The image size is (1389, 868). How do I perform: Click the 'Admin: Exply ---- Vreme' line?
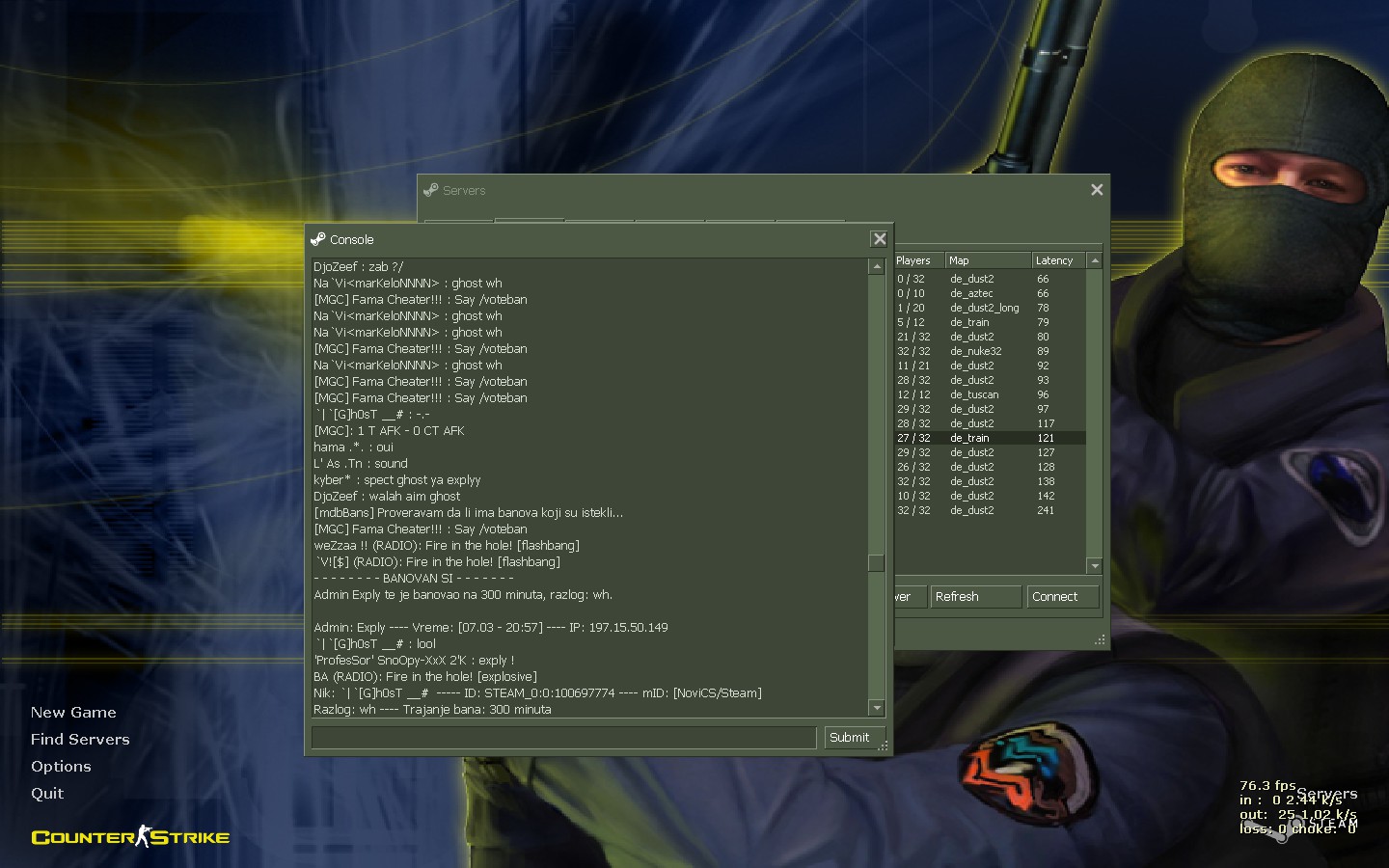[491, 628]
